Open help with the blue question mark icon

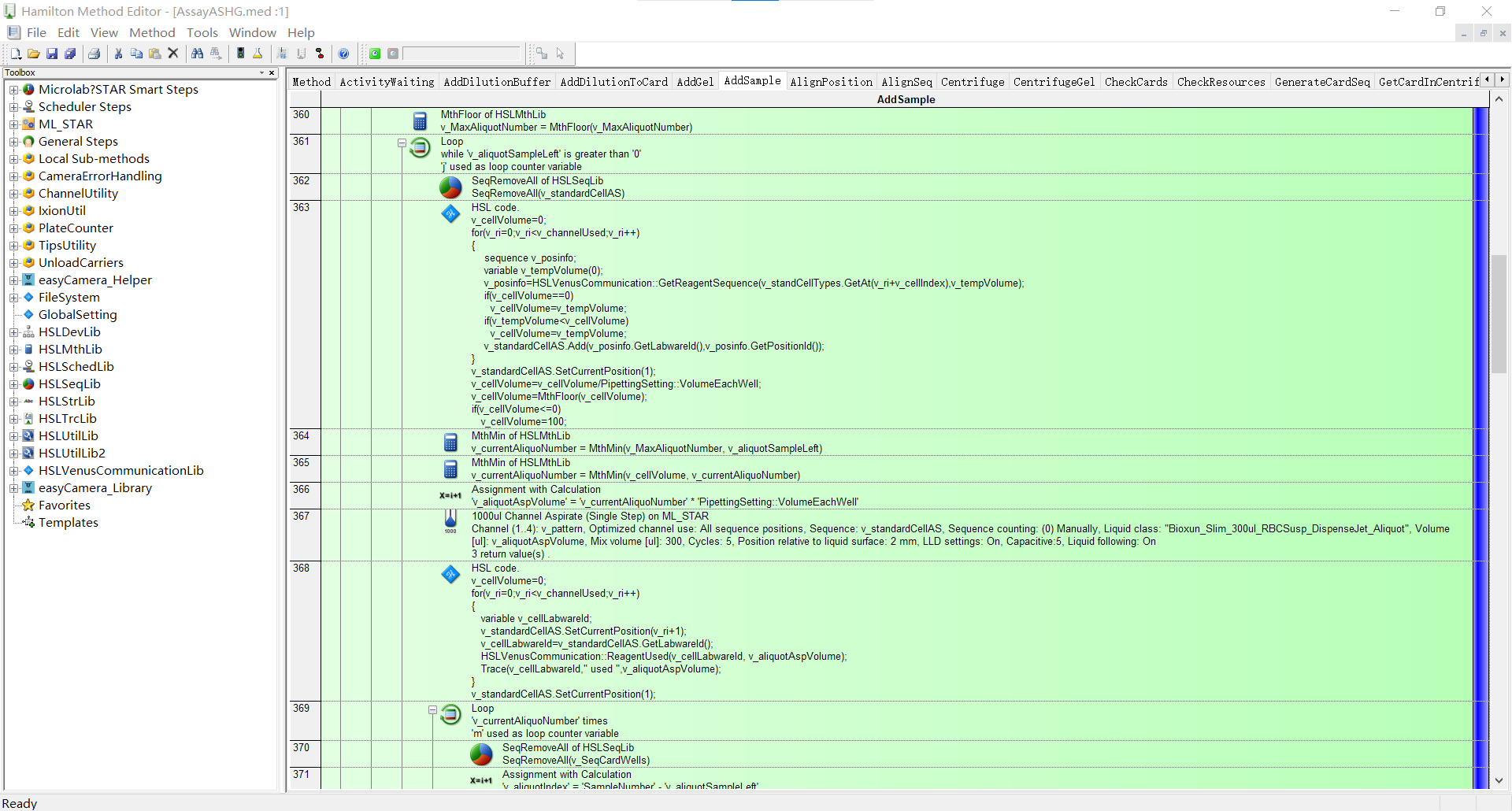pyautogui.click(x=343, y=54)
